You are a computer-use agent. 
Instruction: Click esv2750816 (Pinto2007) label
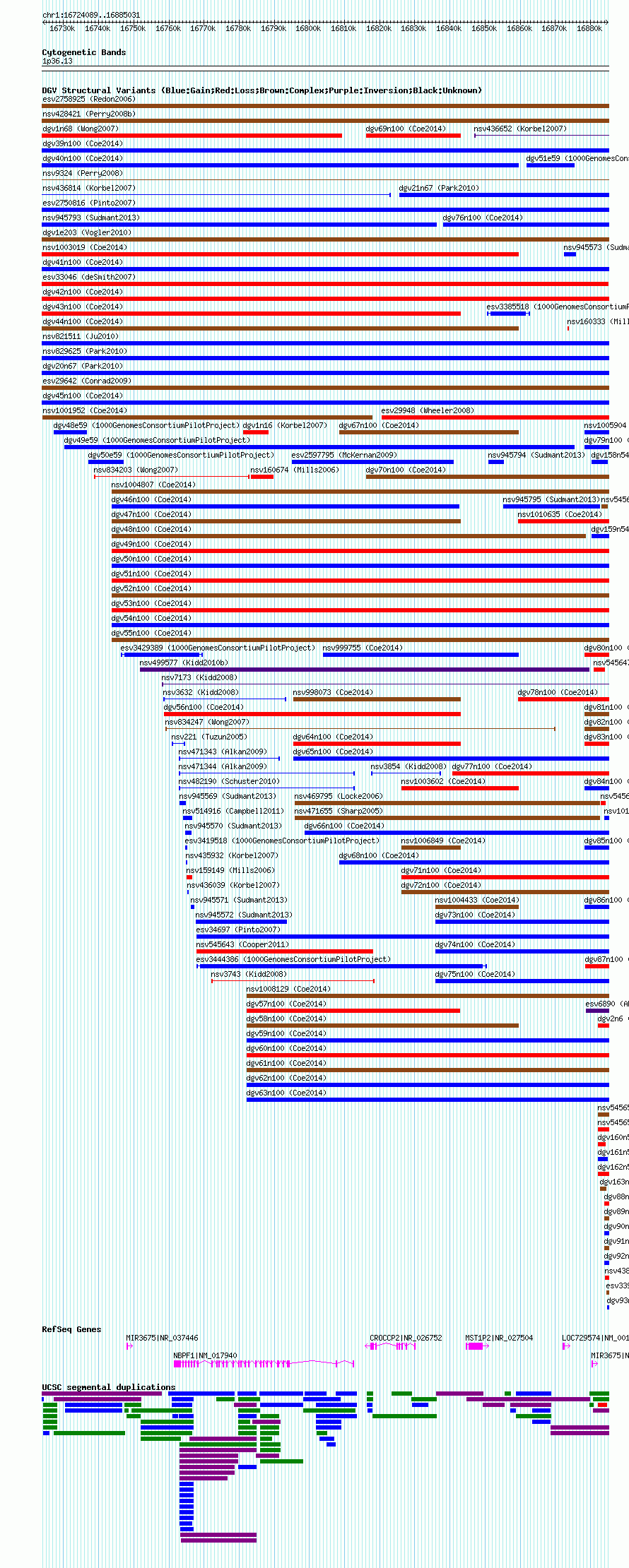pos(88,203)
